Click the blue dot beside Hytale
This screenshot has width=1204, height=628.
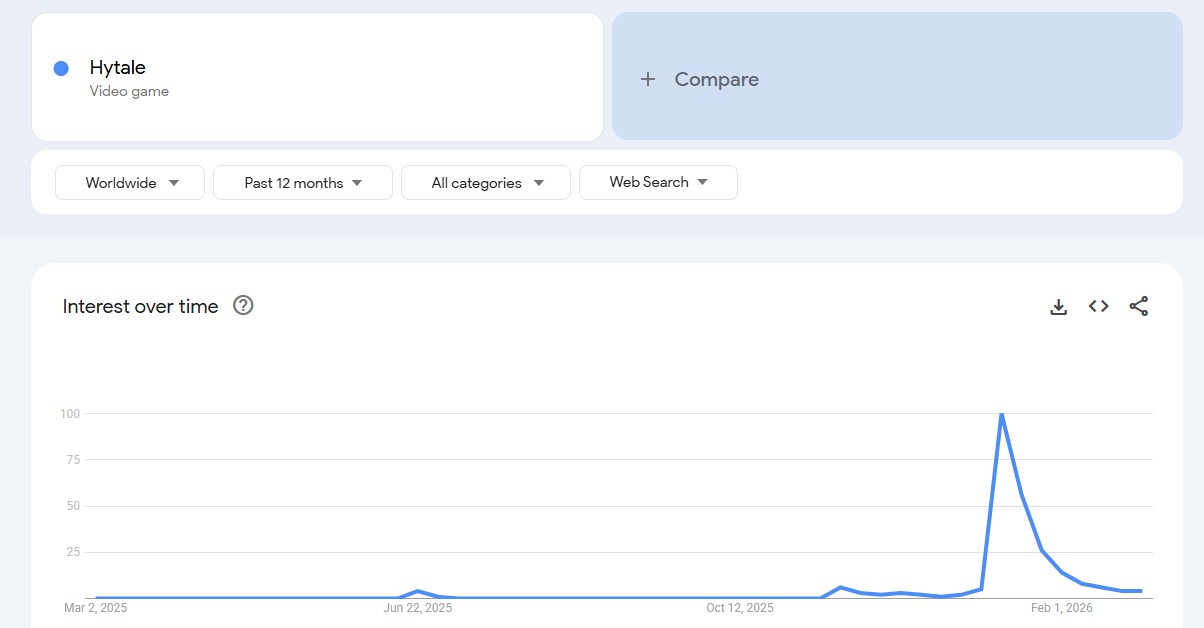(61, 68)
